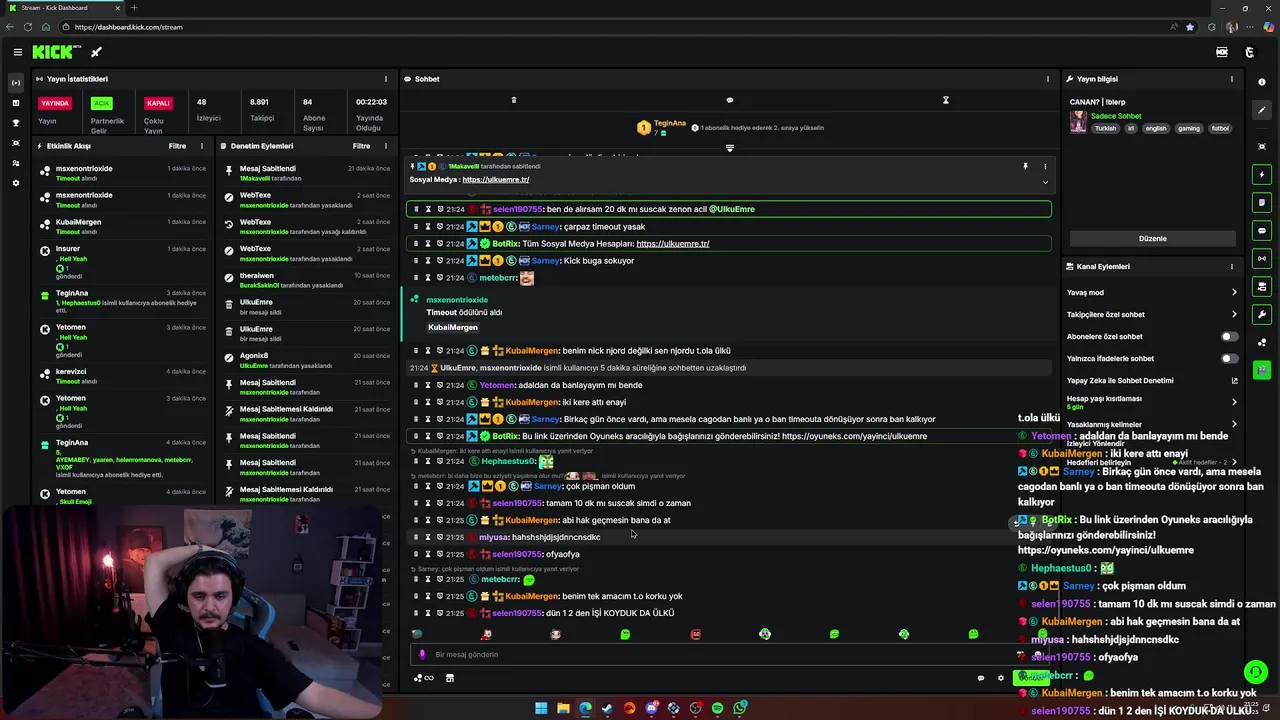Open three-dot menu of pinned message
This screenshot has height=720, width=1280.
point(1045,167)
